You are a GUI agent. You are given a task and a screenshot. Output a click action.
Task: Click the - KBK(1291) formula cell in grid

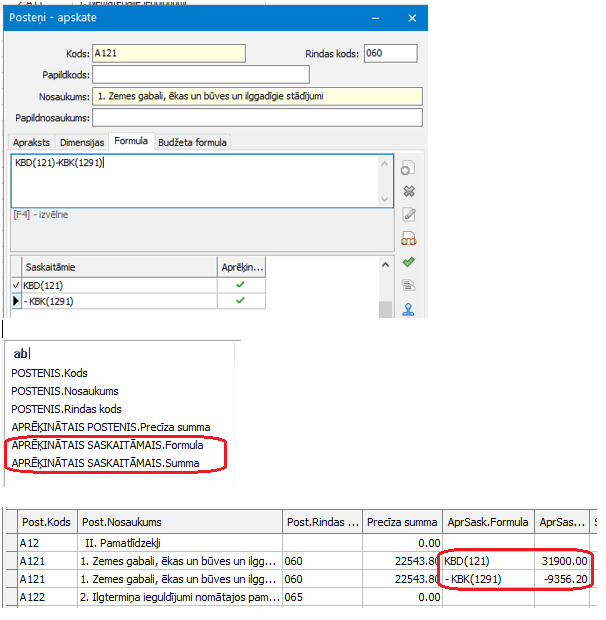tap(488, 579)
